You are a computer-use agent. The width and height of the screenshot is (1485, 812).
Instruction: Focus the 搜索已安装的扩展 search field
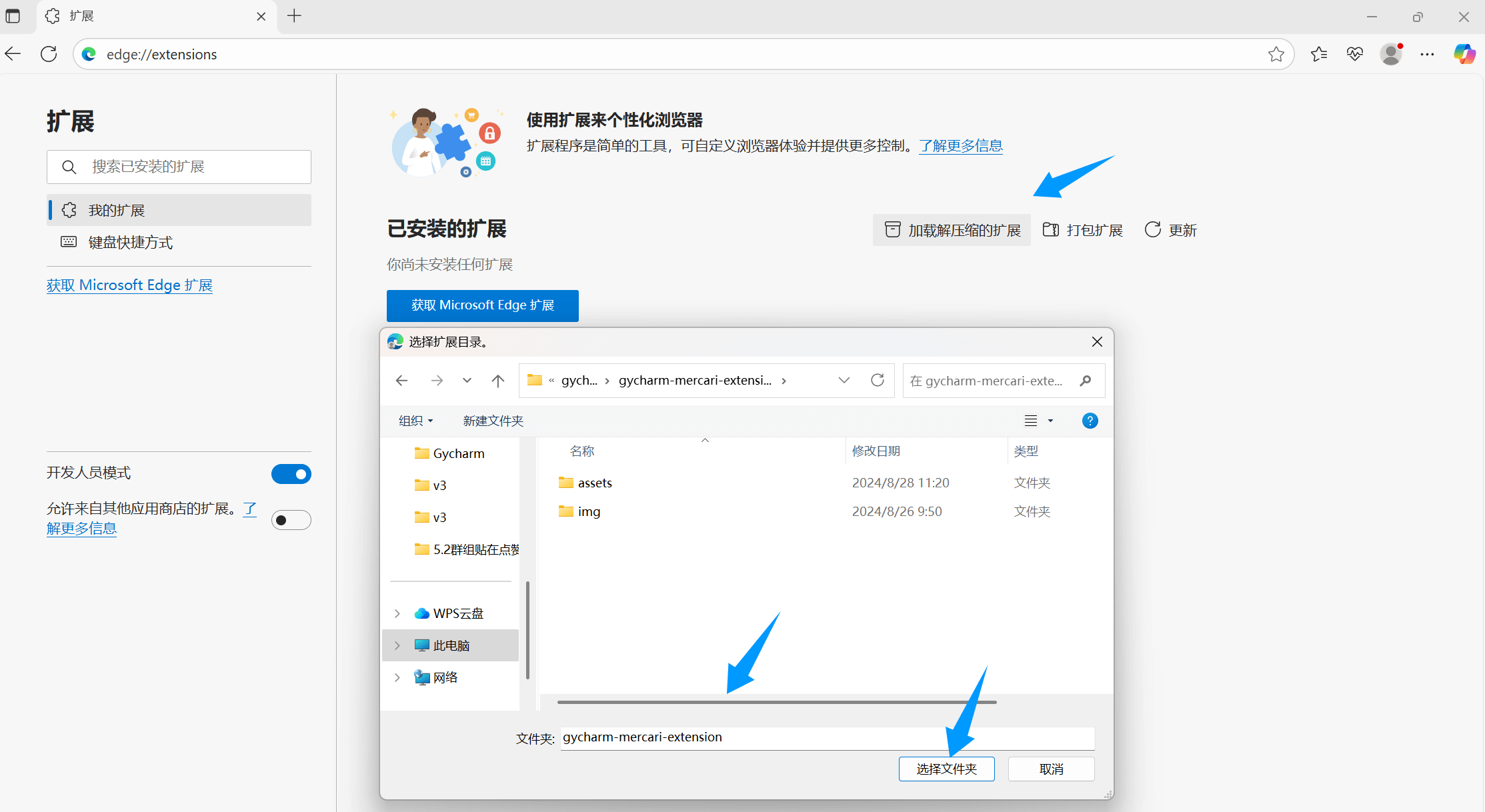coord(179,167)
